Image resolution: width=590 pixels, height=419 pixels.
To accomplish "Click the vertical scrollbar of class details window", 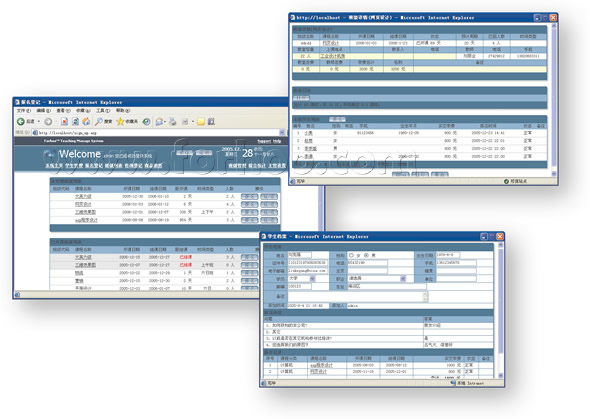I will 554,100.
